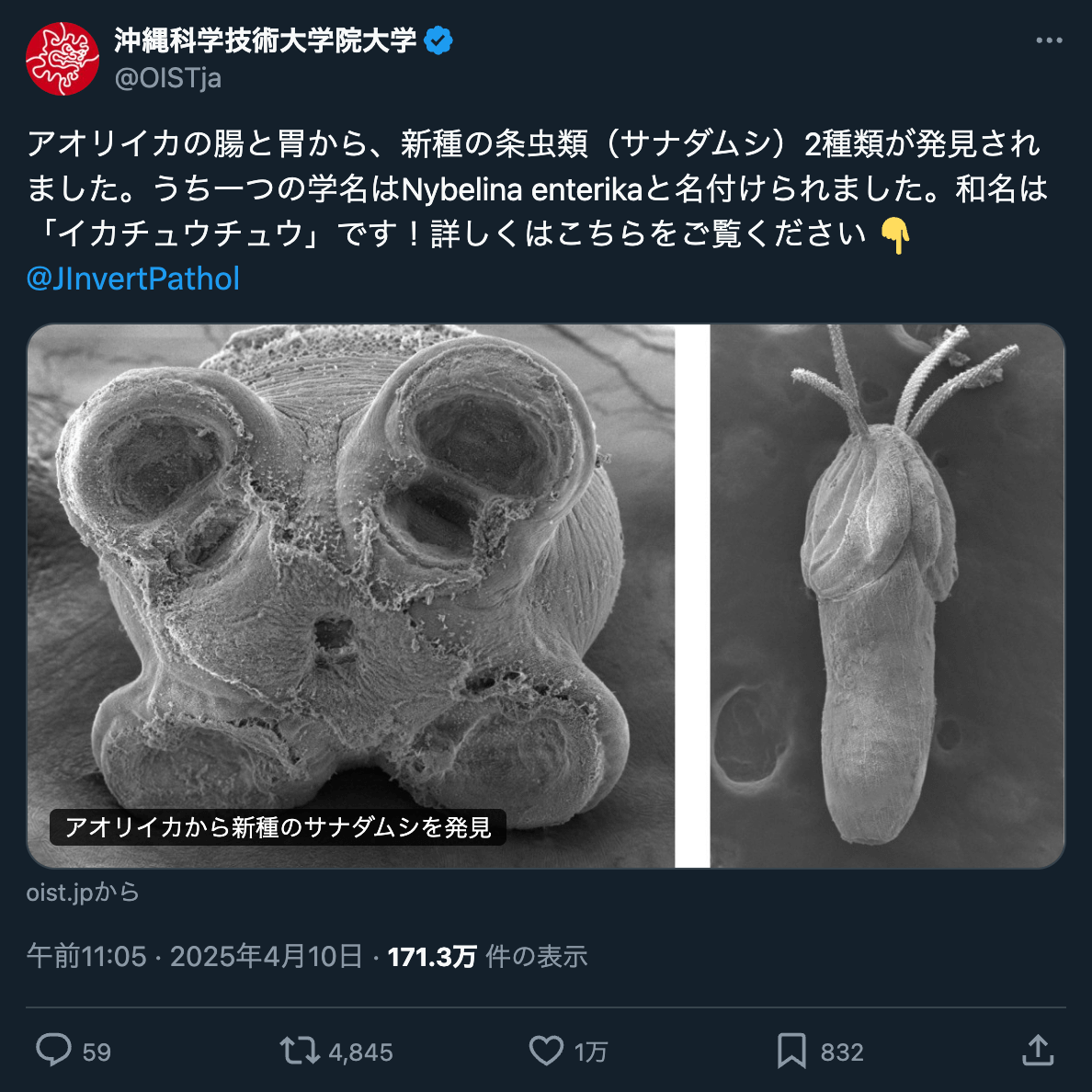Click the 4,845 reposts count
The width and height of the screenshot is (1092, 1092).
point(360,1052)
